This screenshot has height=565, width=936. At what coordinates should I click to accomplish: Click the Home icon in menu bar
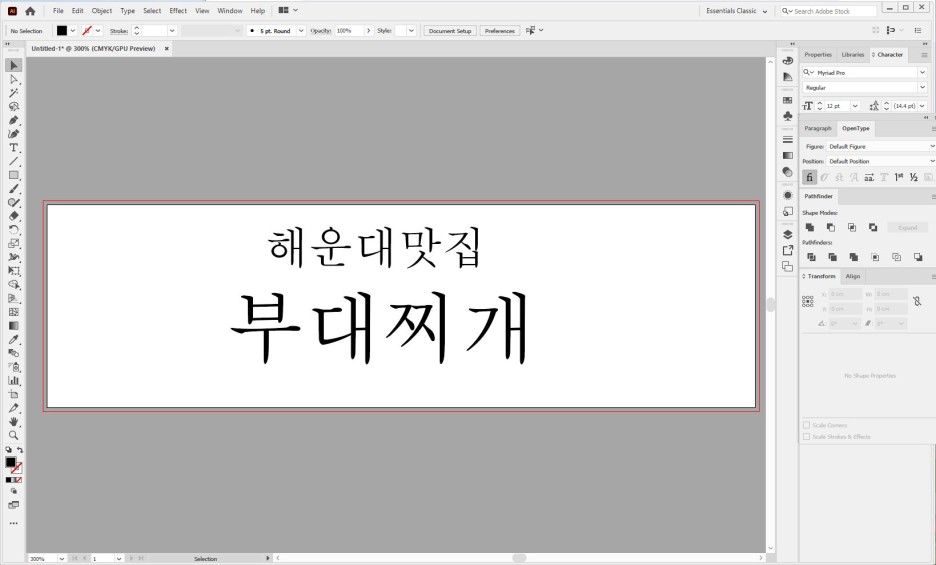[30, 11]
